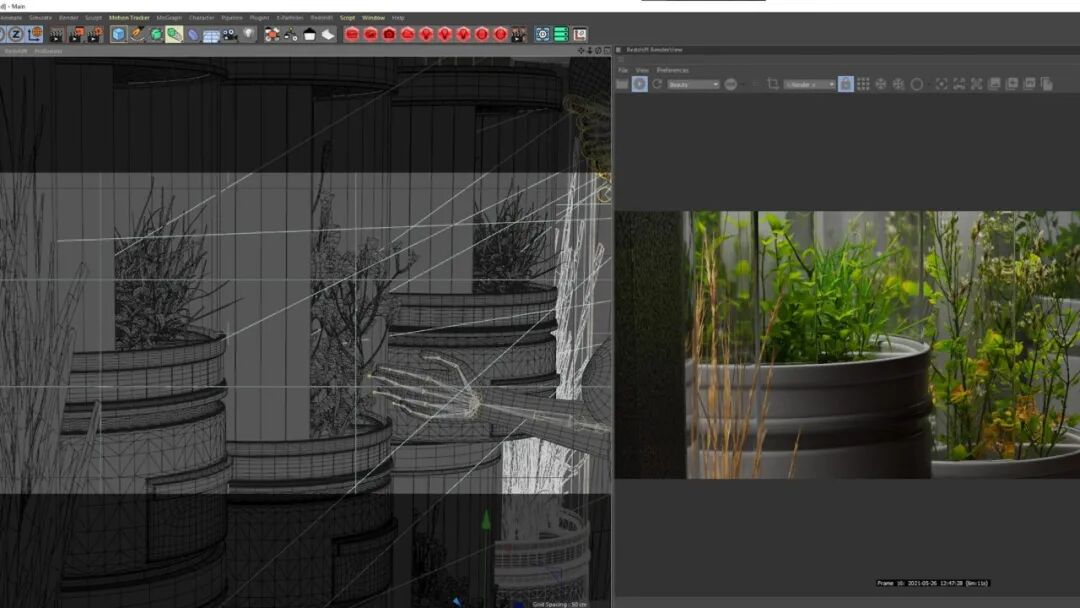
Task: Click the green Y axis arrow handle
Action: coord(486,520)
